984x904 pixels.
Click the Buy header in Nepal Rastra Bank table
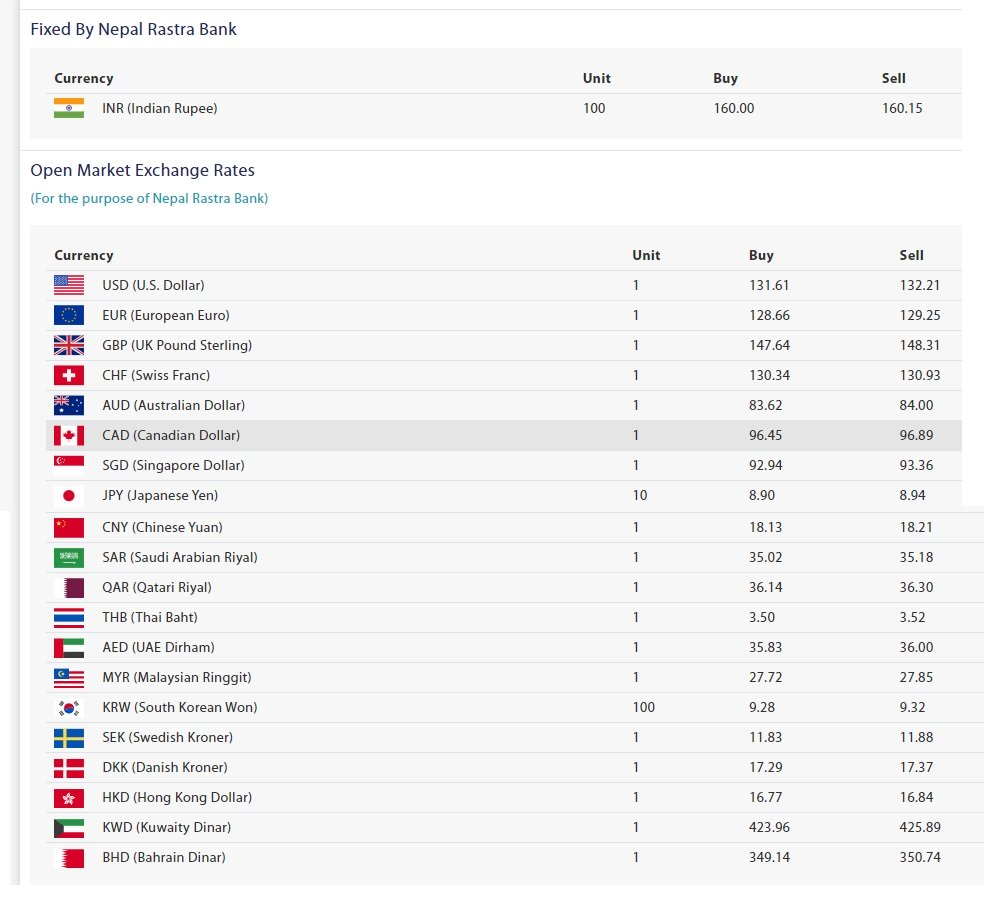click(725, 78)
